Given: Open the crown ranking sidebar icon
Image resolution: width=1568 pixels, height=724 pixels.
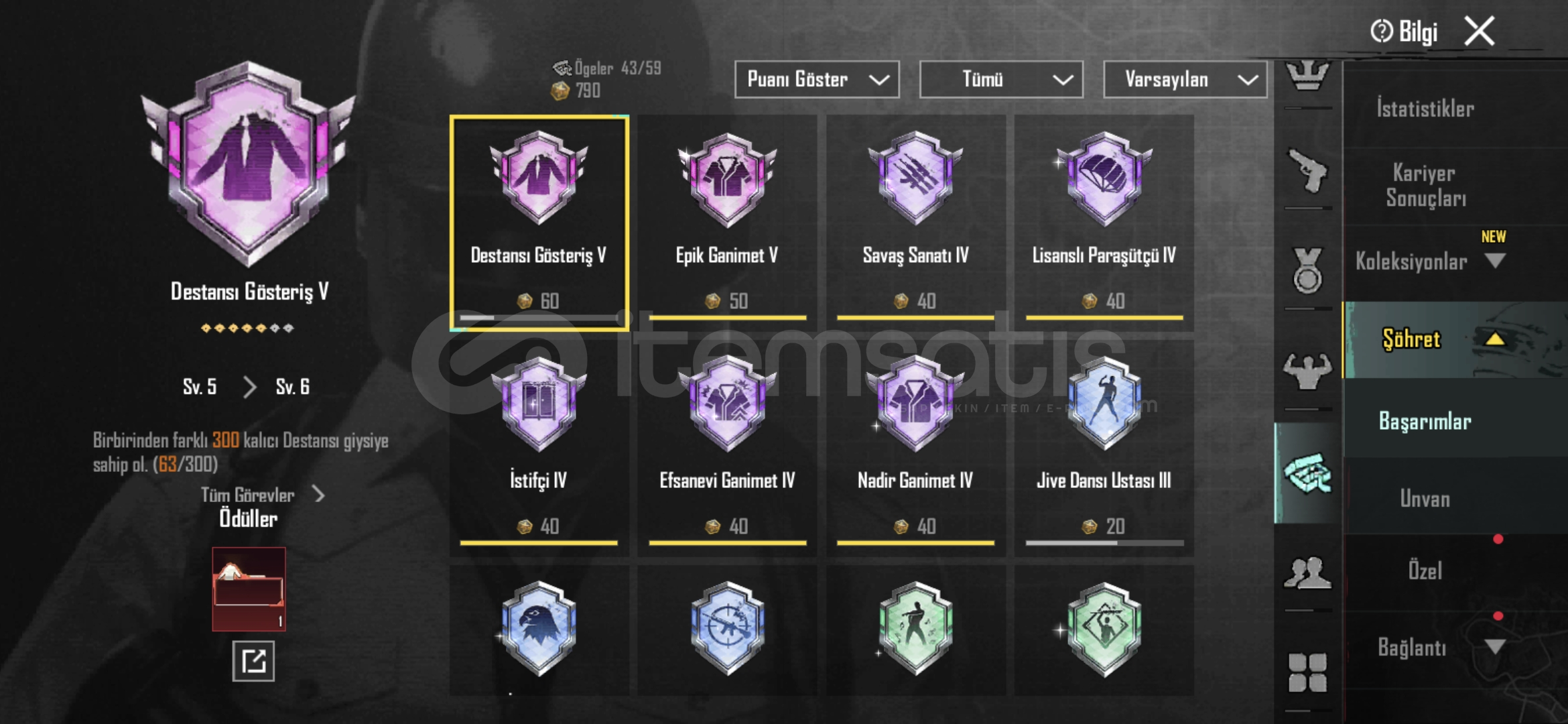Looking at the screenshot, I should click(1307, 75).
